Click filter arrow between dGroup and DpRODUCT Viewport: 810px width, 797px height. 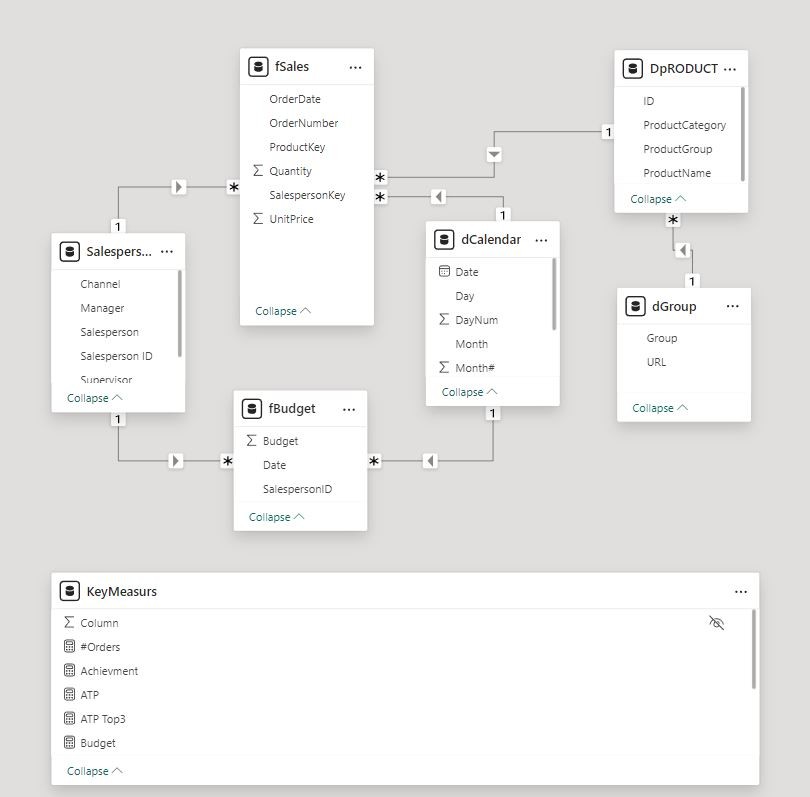point(682,251)
